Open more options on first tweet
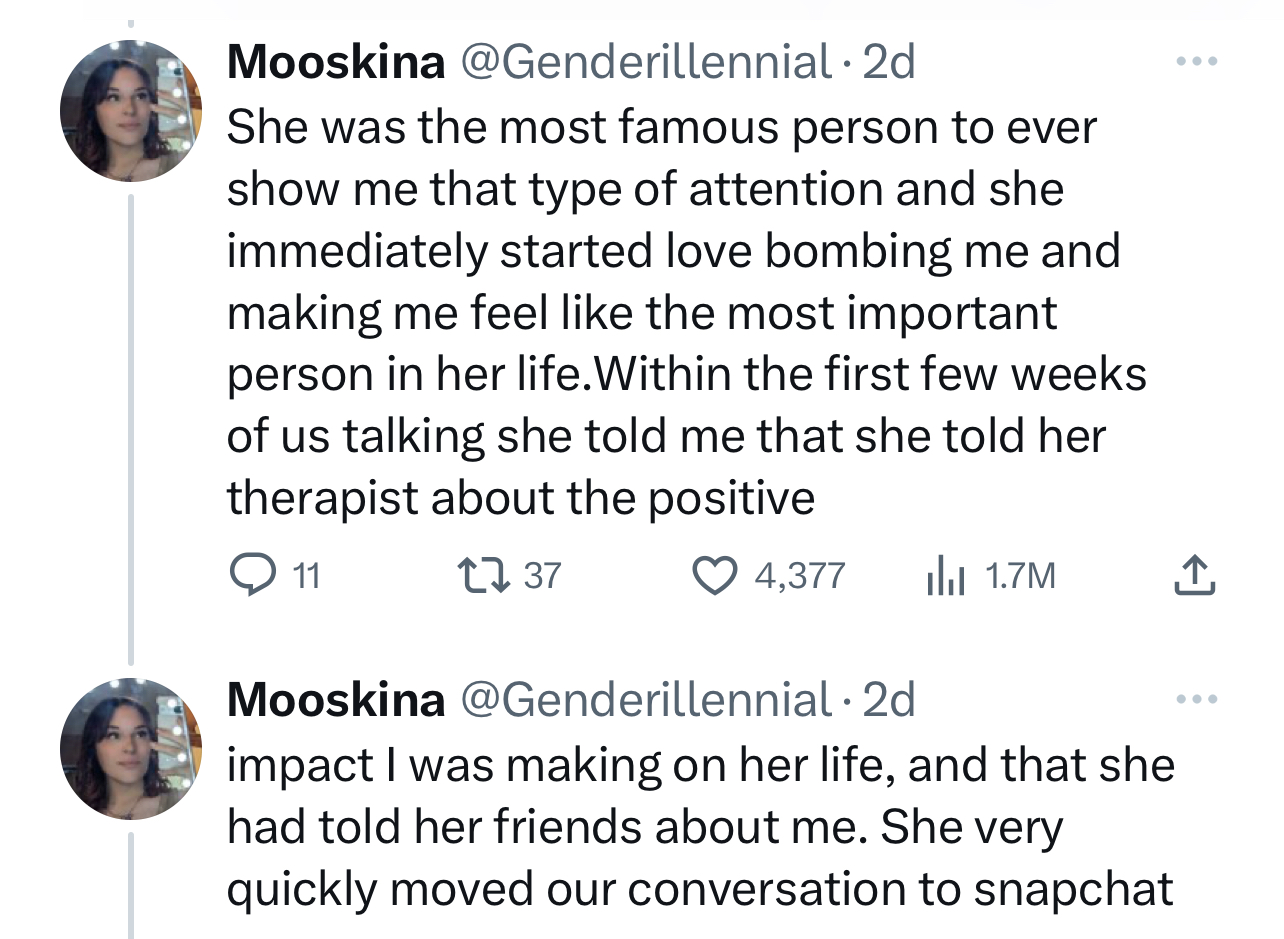 [1196, 62]
